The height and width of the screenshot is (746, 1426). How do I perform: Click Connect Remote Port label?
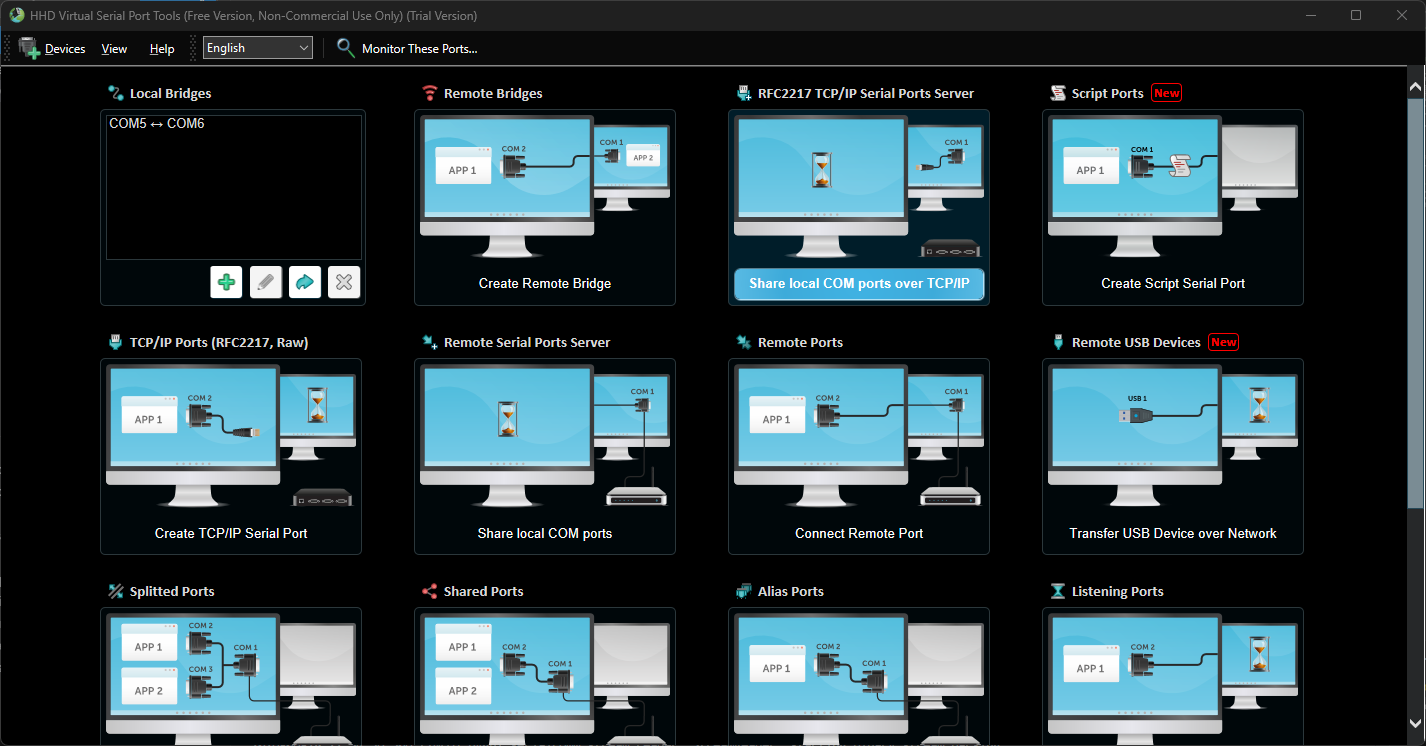859,533
